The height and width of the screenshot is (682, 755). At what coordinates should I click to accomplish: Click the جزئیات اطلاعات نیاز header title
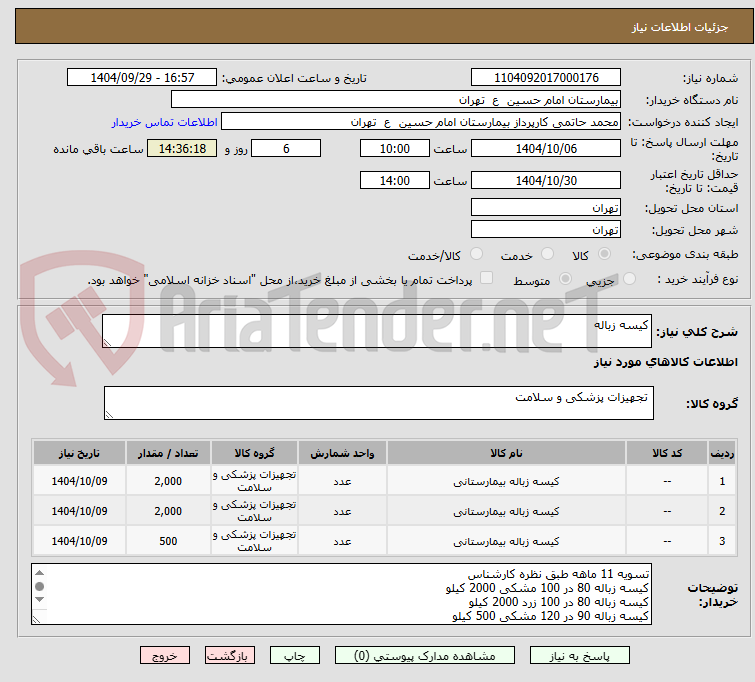[679, 27]
